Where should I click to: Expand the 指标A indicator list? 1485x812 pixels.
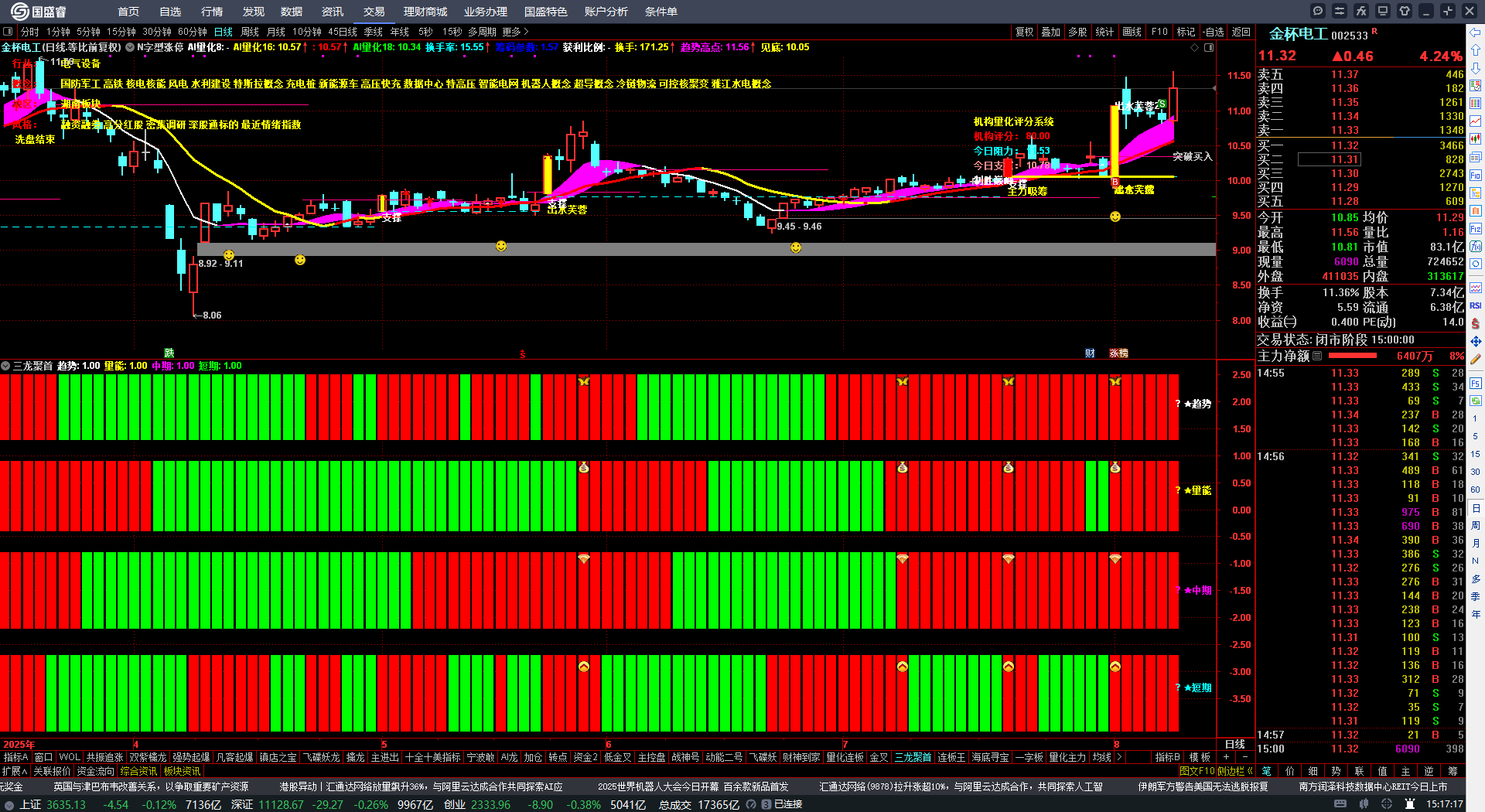pyautogui.click(x=15, y=757)
